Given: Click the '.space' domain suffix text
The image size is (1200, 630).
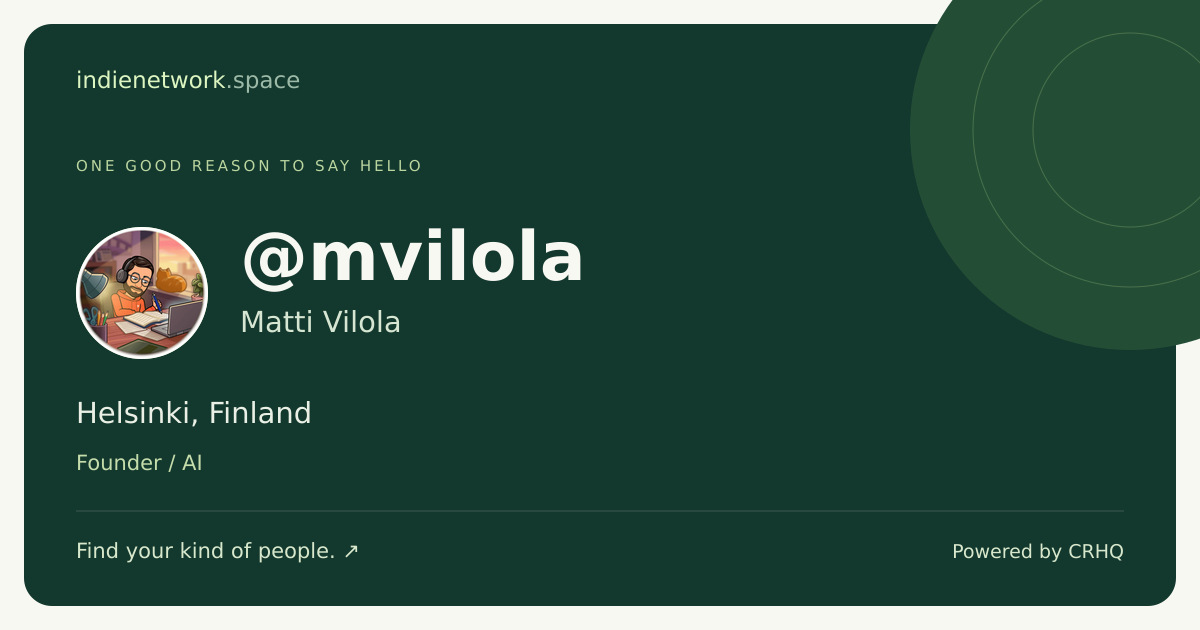Looking at the screenshot, I should [x=263, y=81].
